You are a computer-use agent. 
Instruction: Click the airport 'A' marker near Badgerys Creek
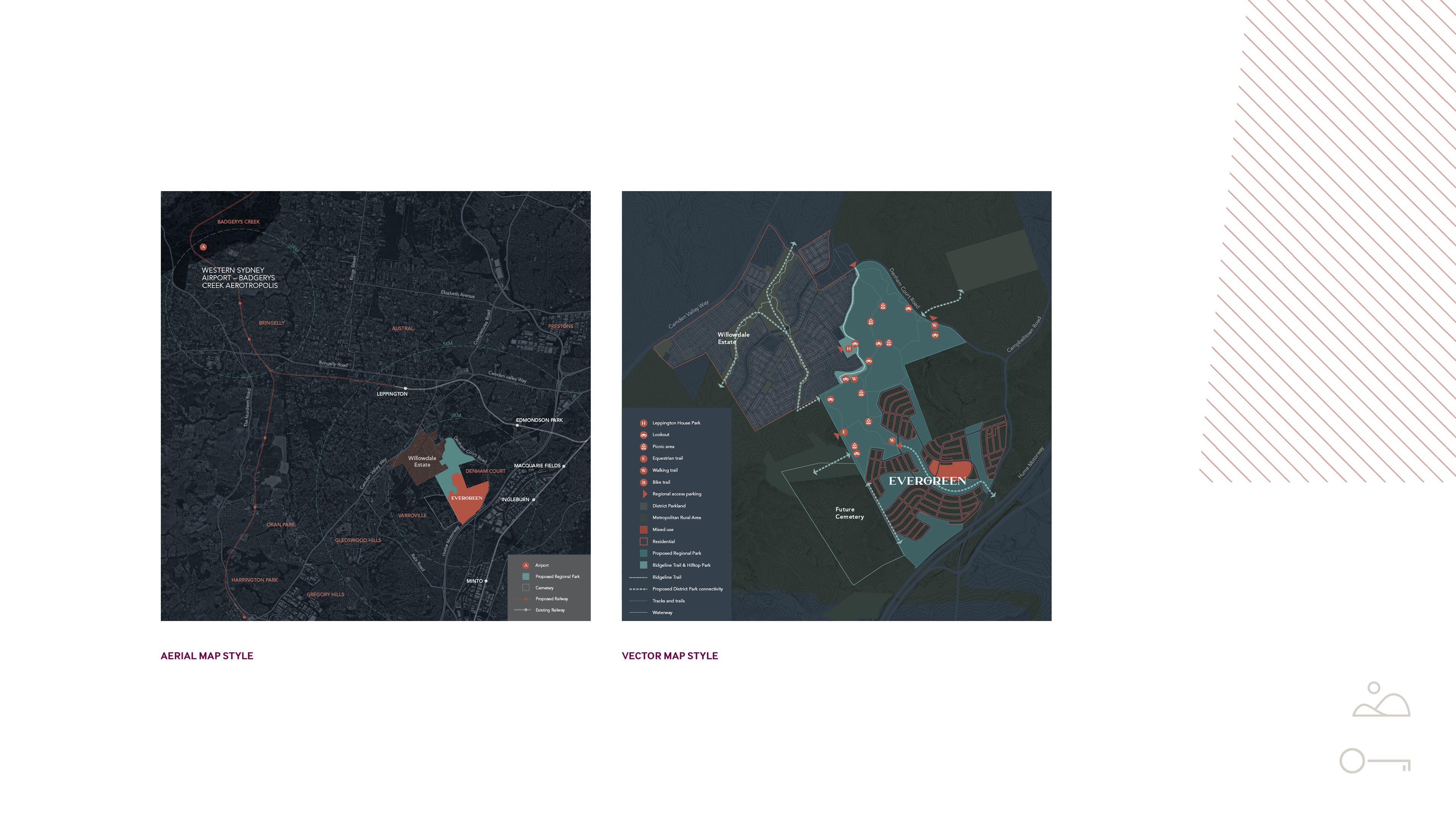(204, 247)
